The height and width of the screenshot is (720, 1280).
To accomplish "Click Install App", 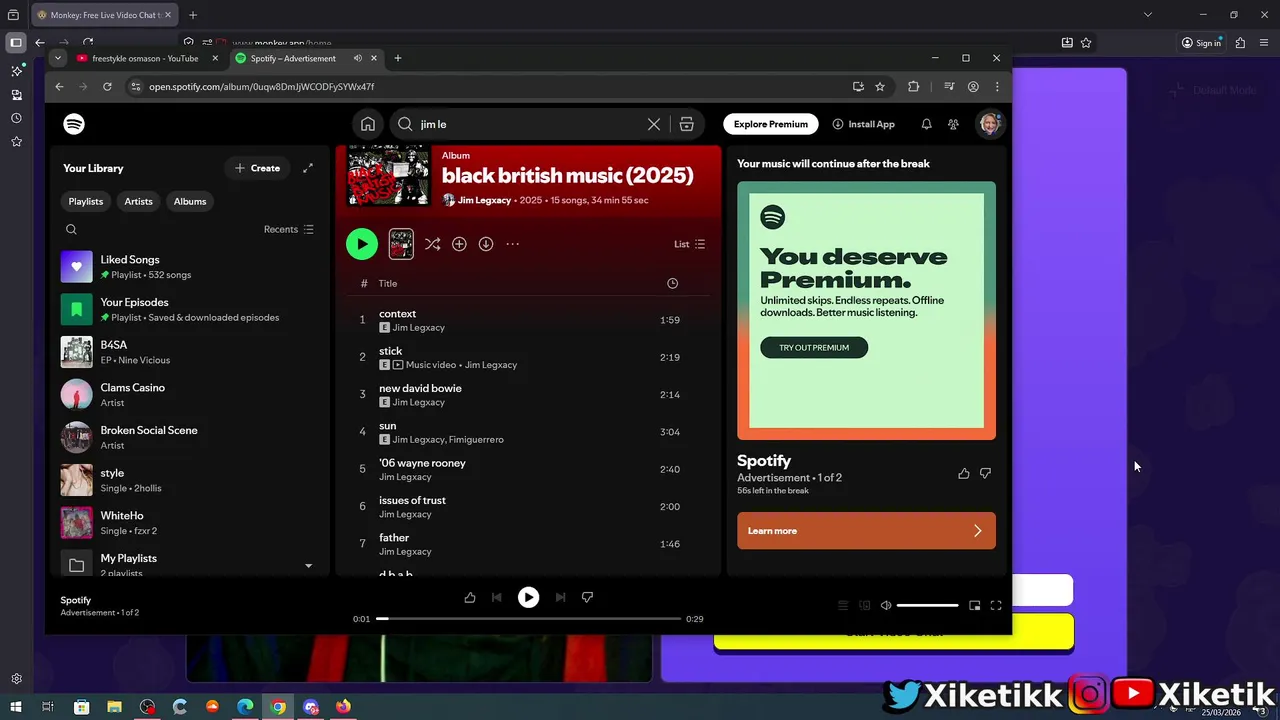I will pyautogui.click(x=864, y=124).
